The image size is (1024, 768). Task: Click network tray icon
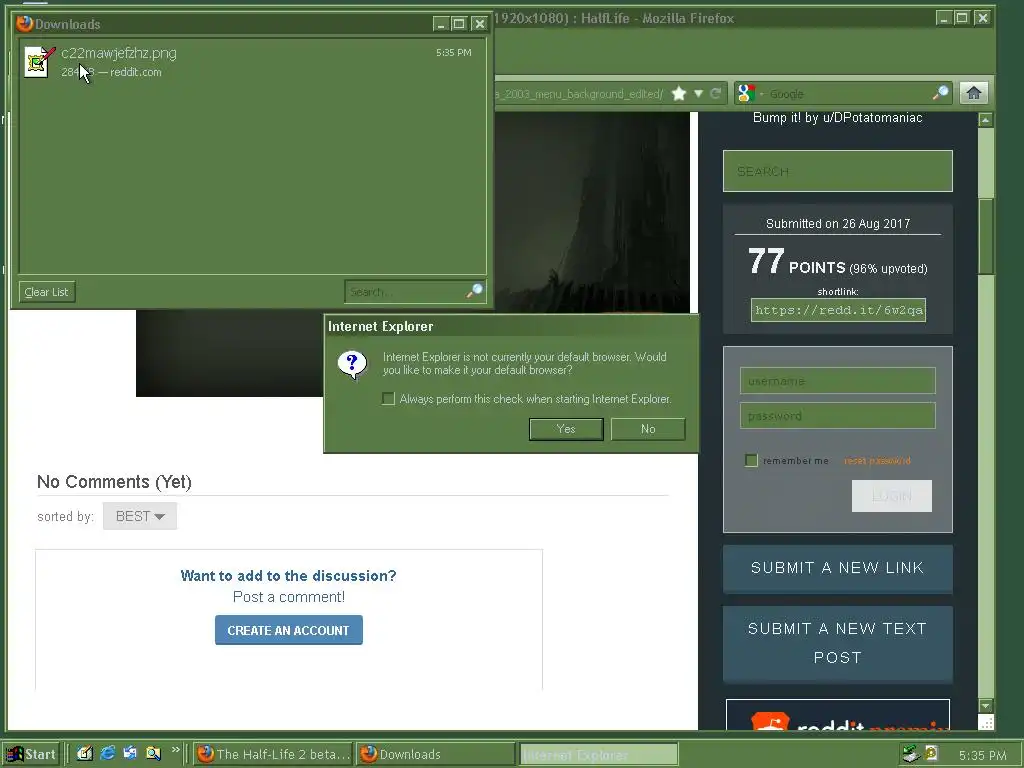pyautogui.click(x=911, y=754)
